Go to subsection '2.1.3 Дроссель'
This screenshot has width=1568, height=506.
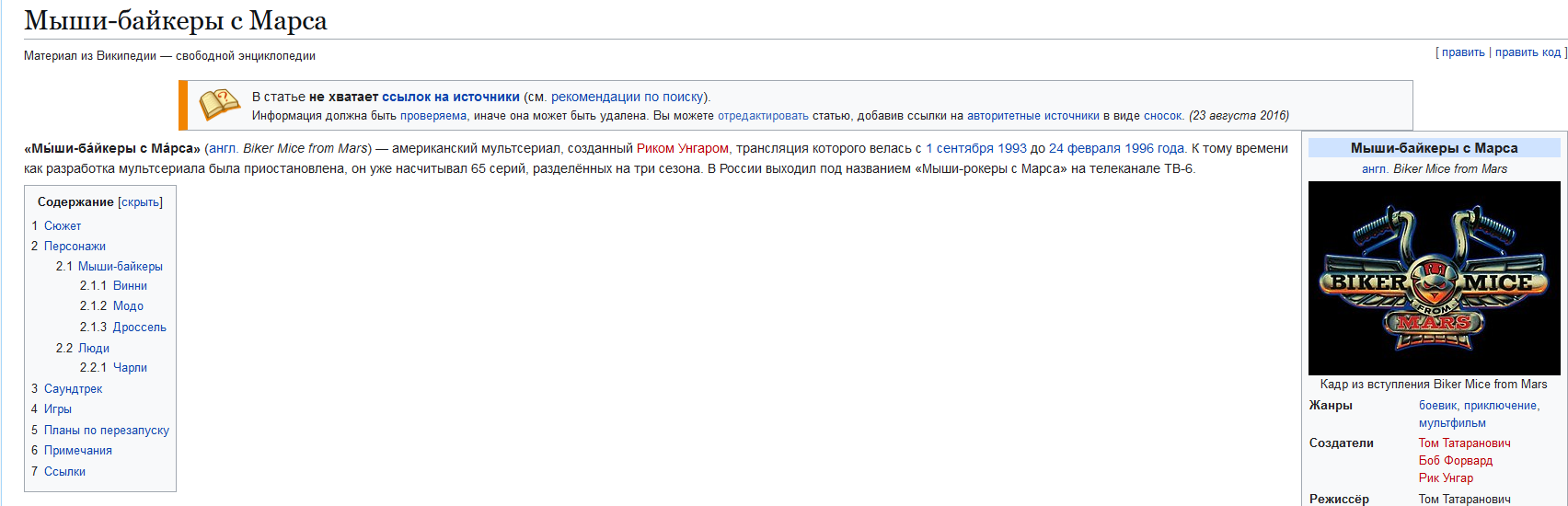click(x=122, y=328)
